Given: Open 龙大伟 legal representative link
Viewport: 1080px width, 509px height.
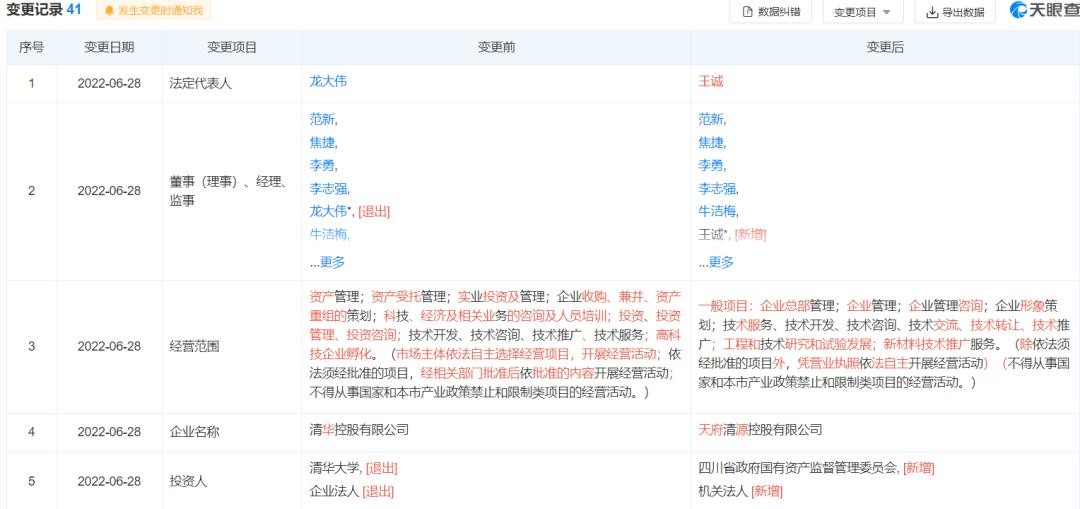Looking at the screenshot, I should (328, 82).
